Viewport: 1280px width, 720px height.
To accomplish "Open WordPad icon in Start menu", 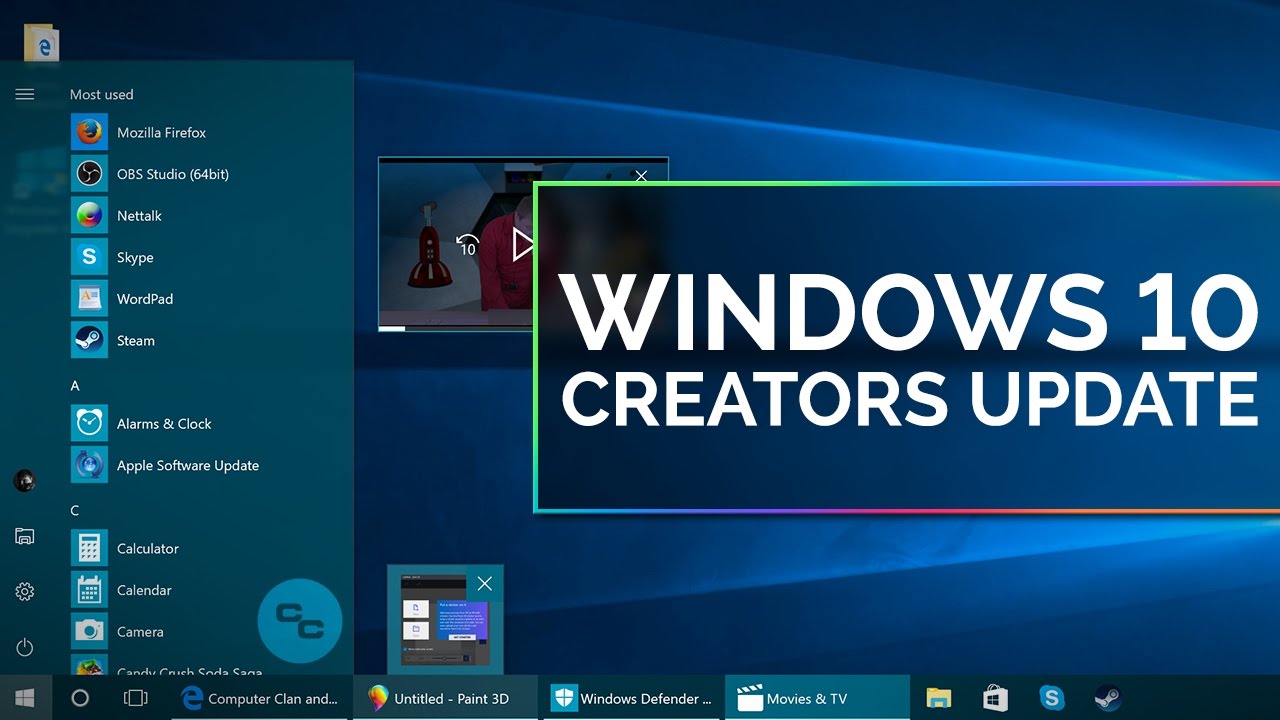I will (89, 299).
